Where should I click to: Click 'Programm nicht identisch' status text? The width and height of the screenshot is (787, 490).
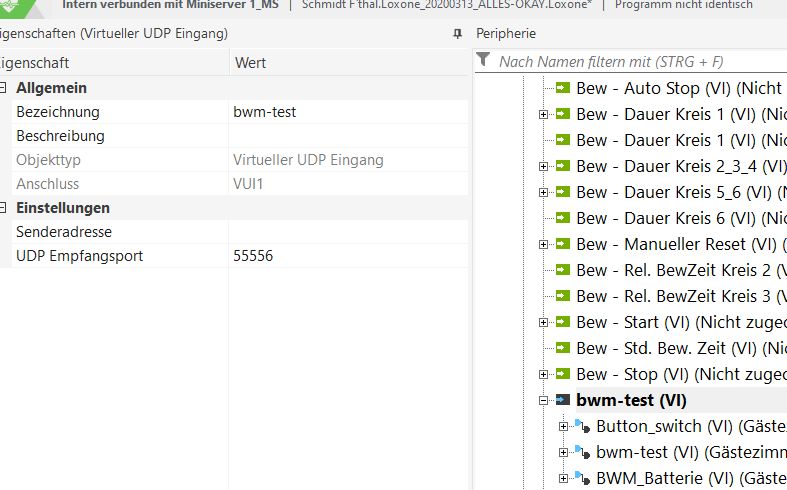pyautogui.click(x=684, y=5)
